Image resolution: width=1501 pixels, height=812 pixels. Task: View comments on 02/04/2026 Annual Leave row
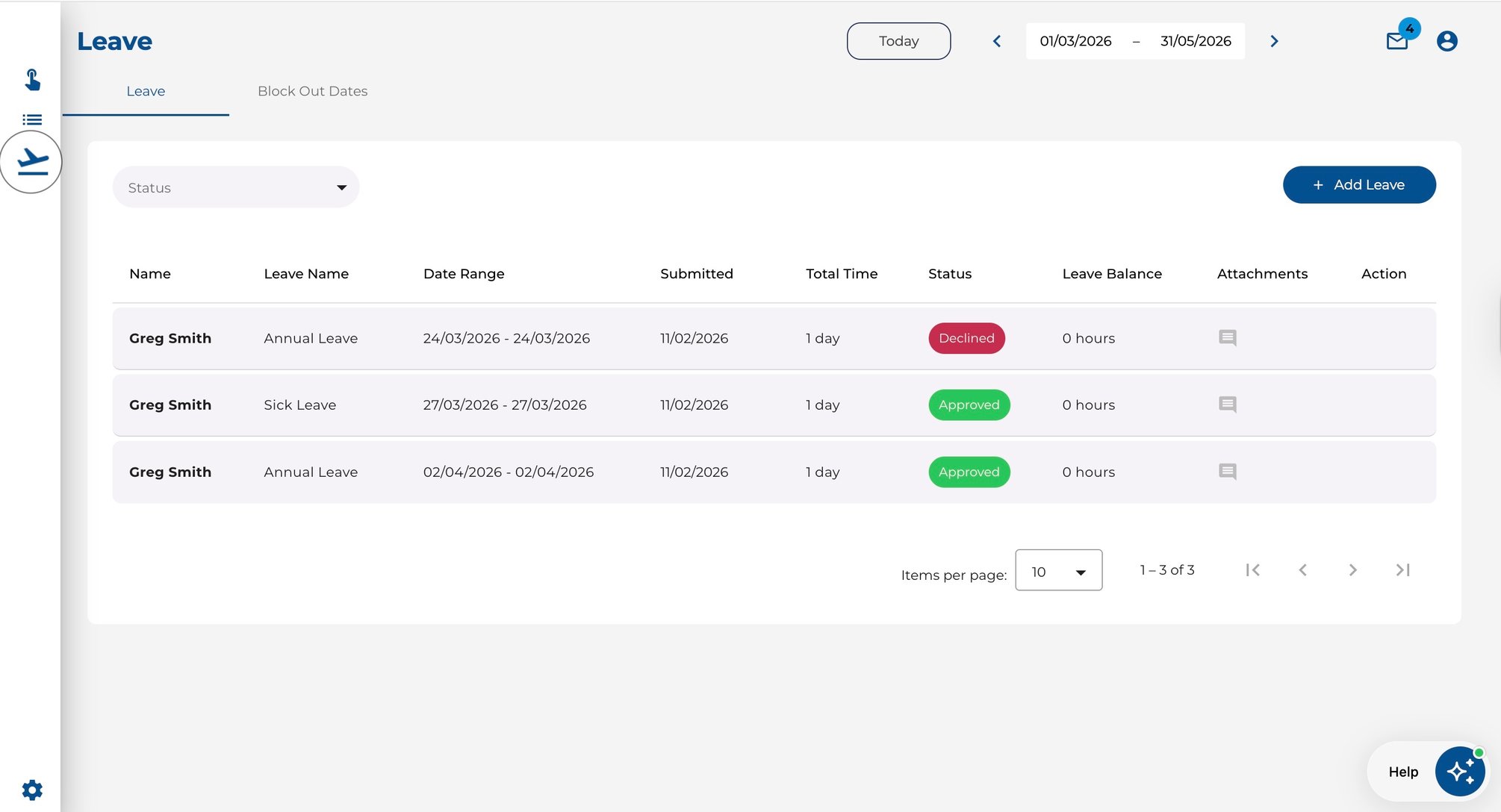[1227, 472]
